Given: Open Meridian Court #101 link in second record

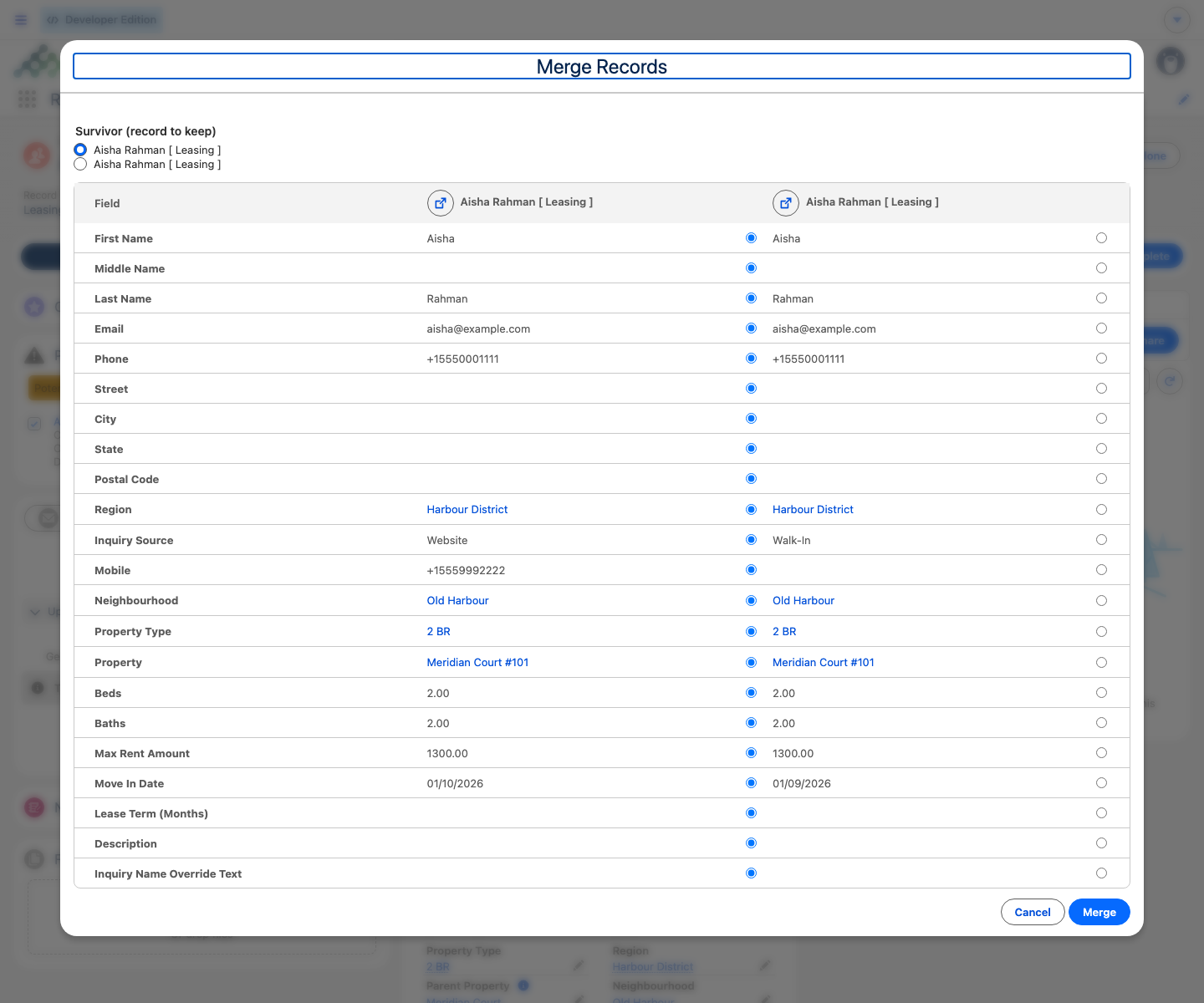Looking at the screenshot, I should click(824, 663).
